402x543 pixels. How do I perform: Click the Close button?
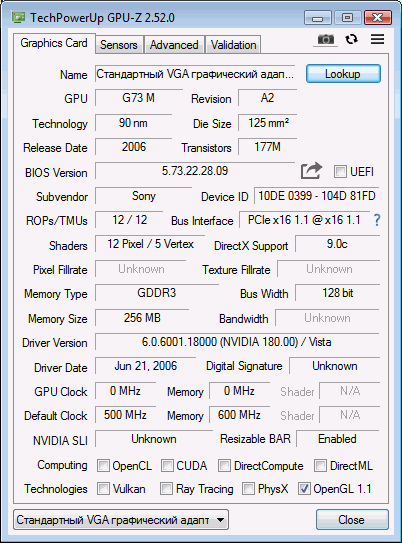click(352, 520)
